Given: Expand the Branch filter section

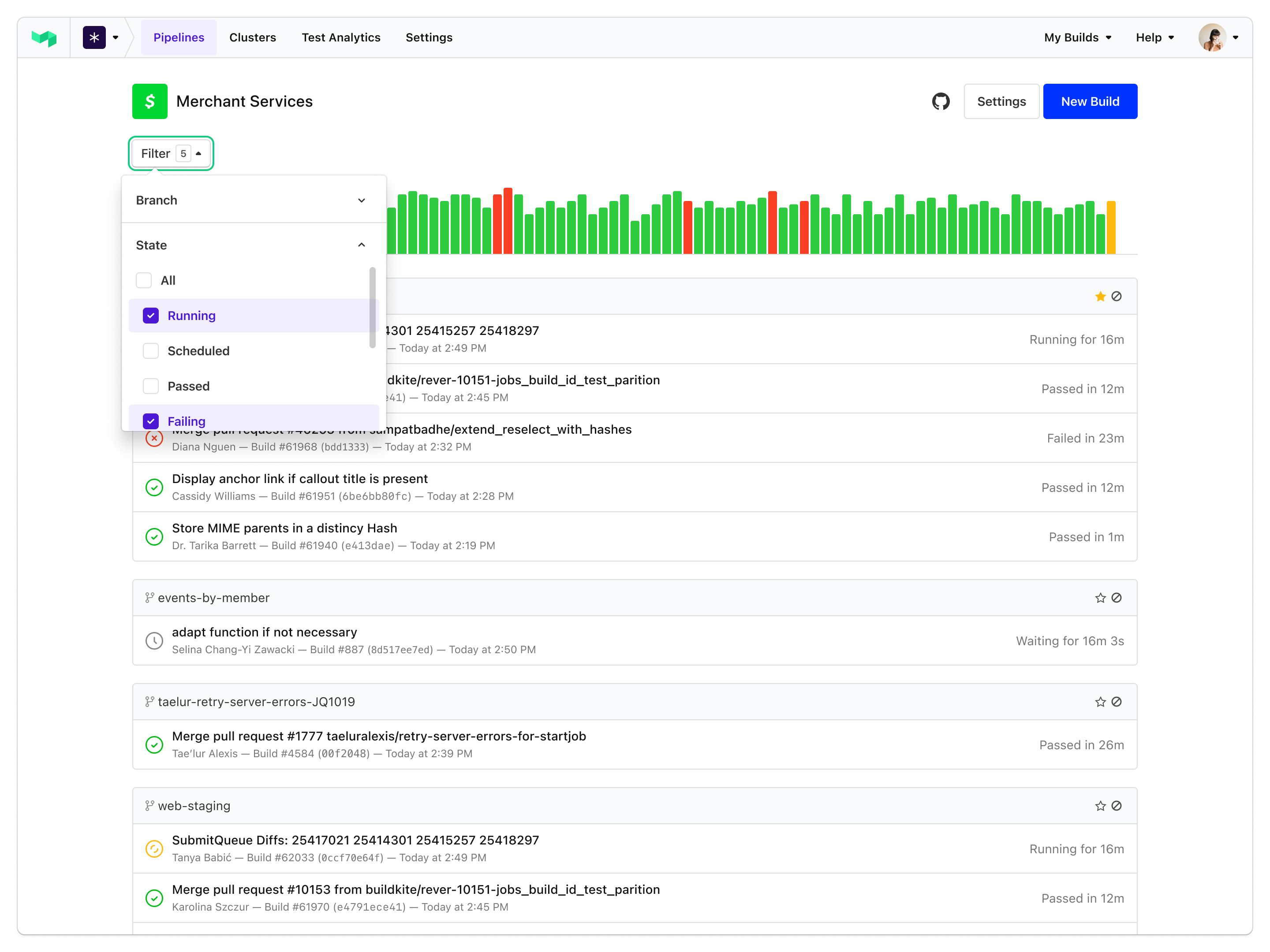Looking at the screenshot, I should [x=361, y=200].
